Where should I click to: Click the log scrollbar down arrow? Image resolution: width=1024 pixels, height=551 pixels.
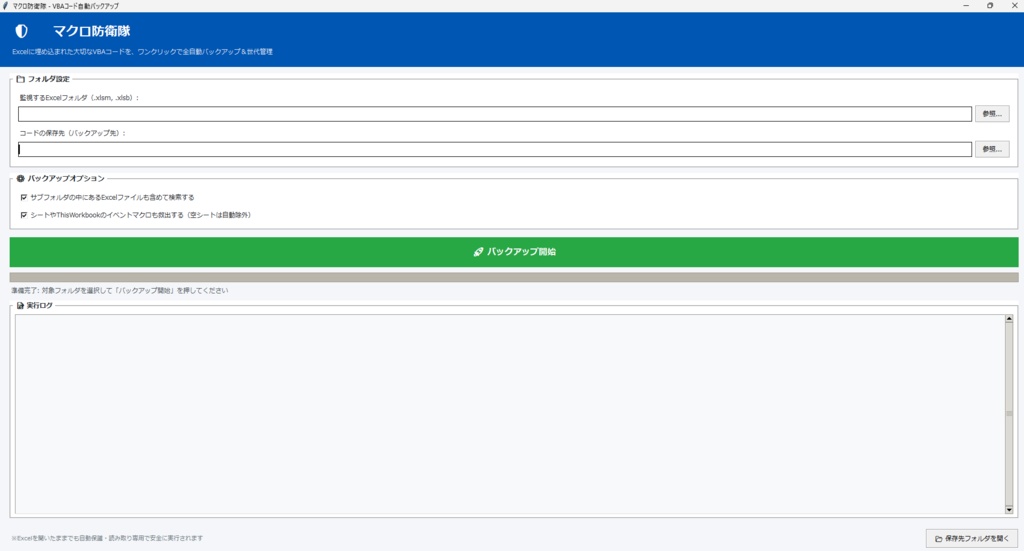[1009, 510]
